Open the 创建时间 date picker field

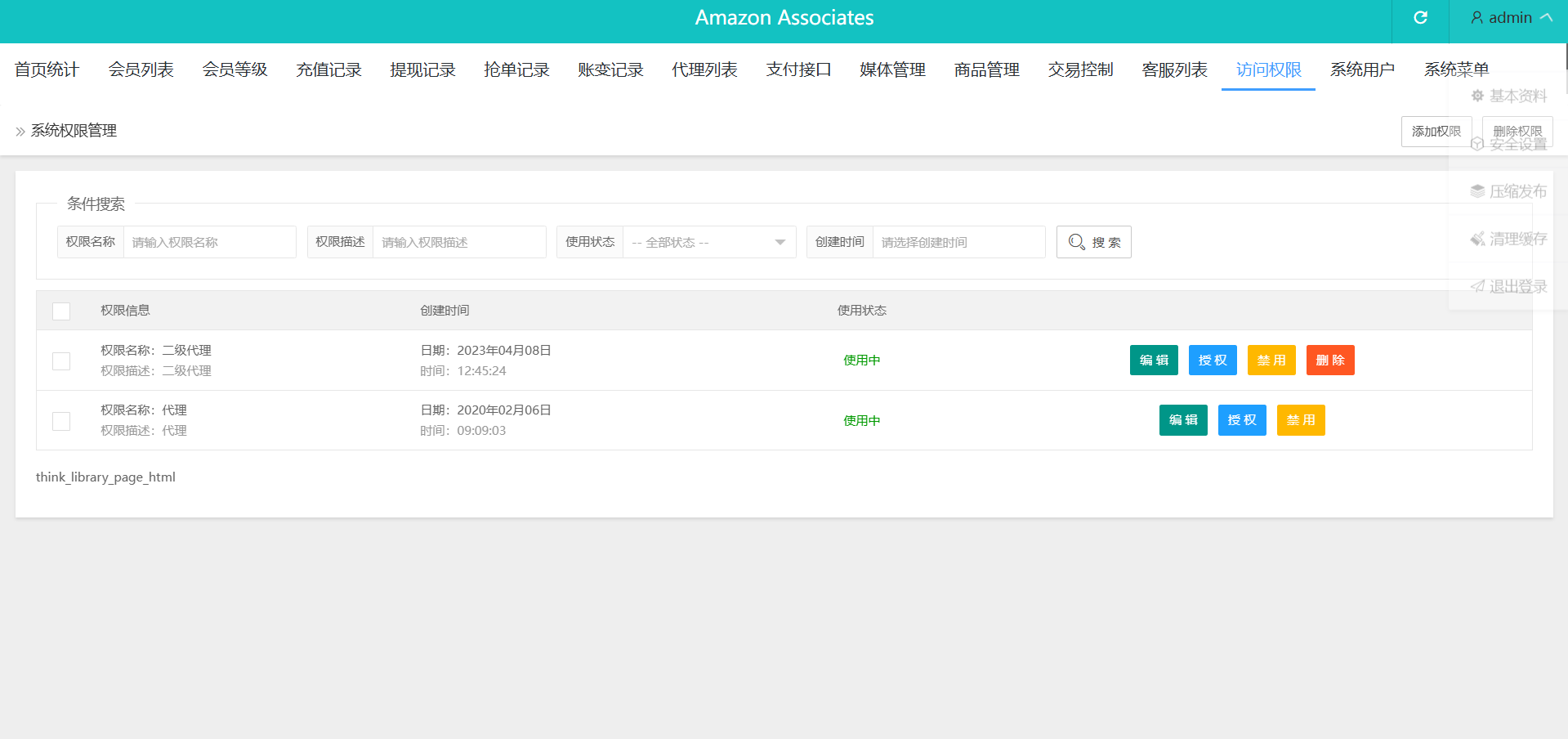[x=958, y=242]
